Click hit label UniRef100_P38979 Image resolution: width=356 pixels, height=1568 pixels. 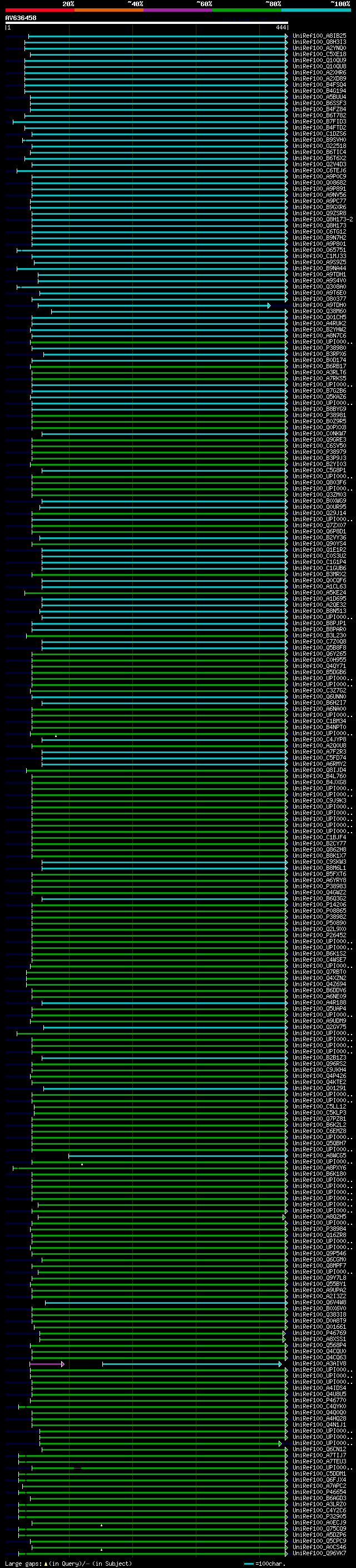click(x=319, y=452)
